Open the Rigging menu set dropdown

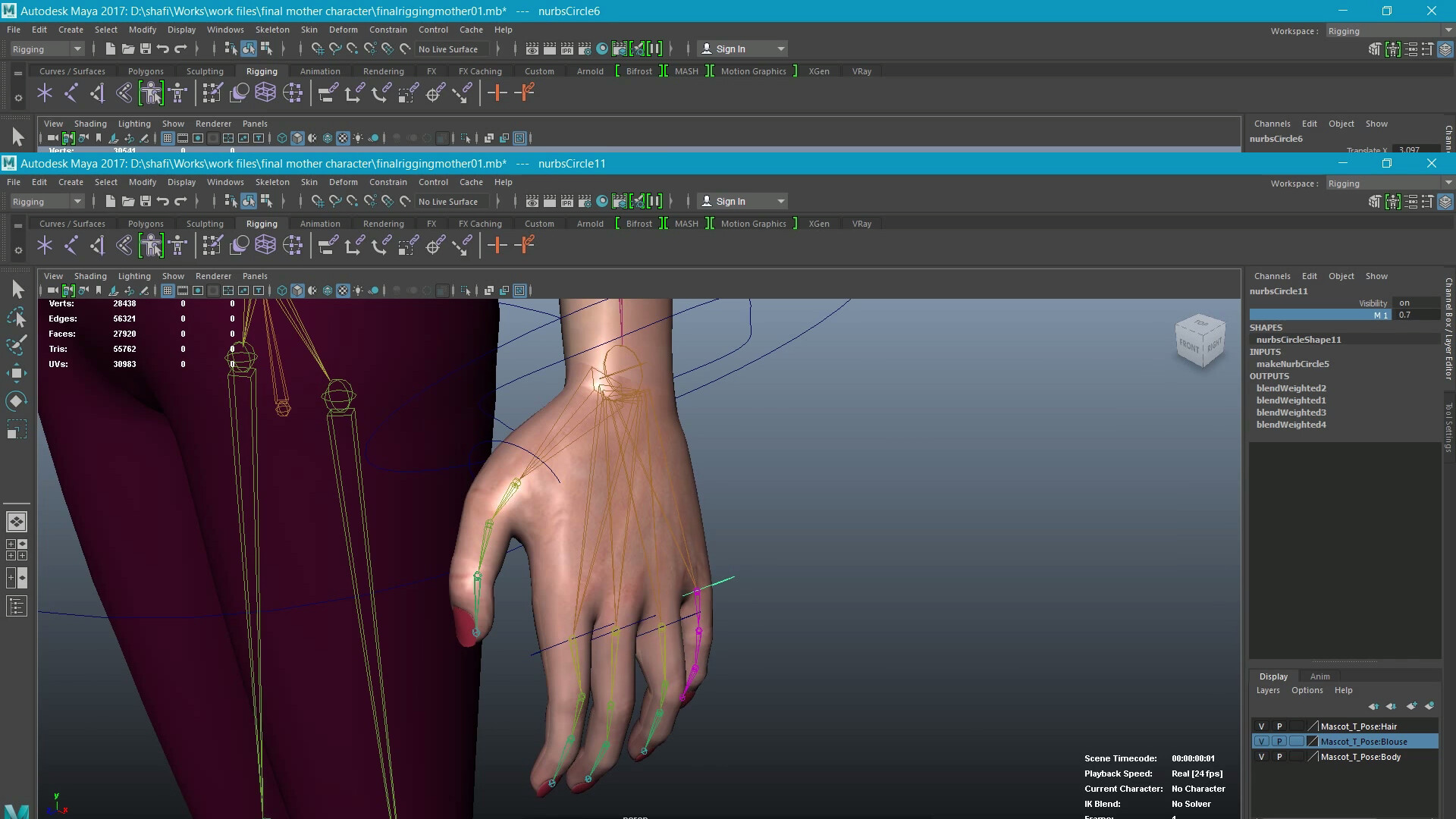(45, 201)
